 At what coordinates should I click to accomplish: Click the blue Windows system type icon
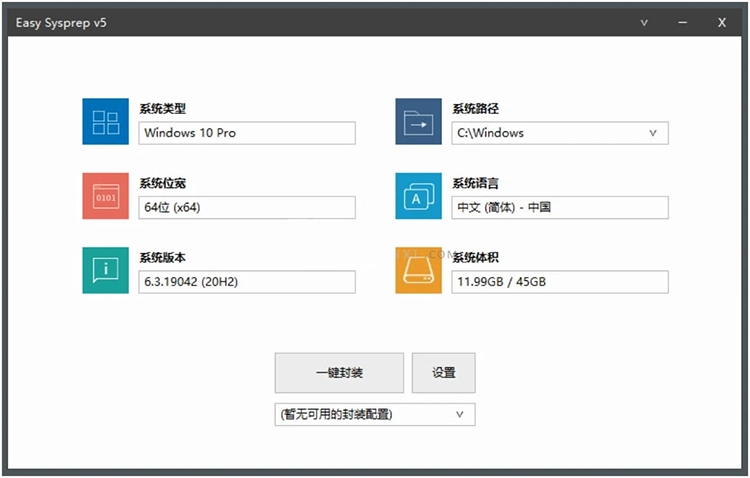click(x=105, y=122)
